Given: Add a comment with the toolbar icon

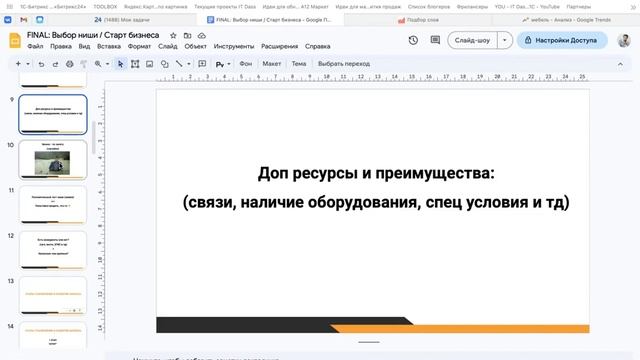Looking at the screenshot, I should pyautogui.click(x=202, y=64).
